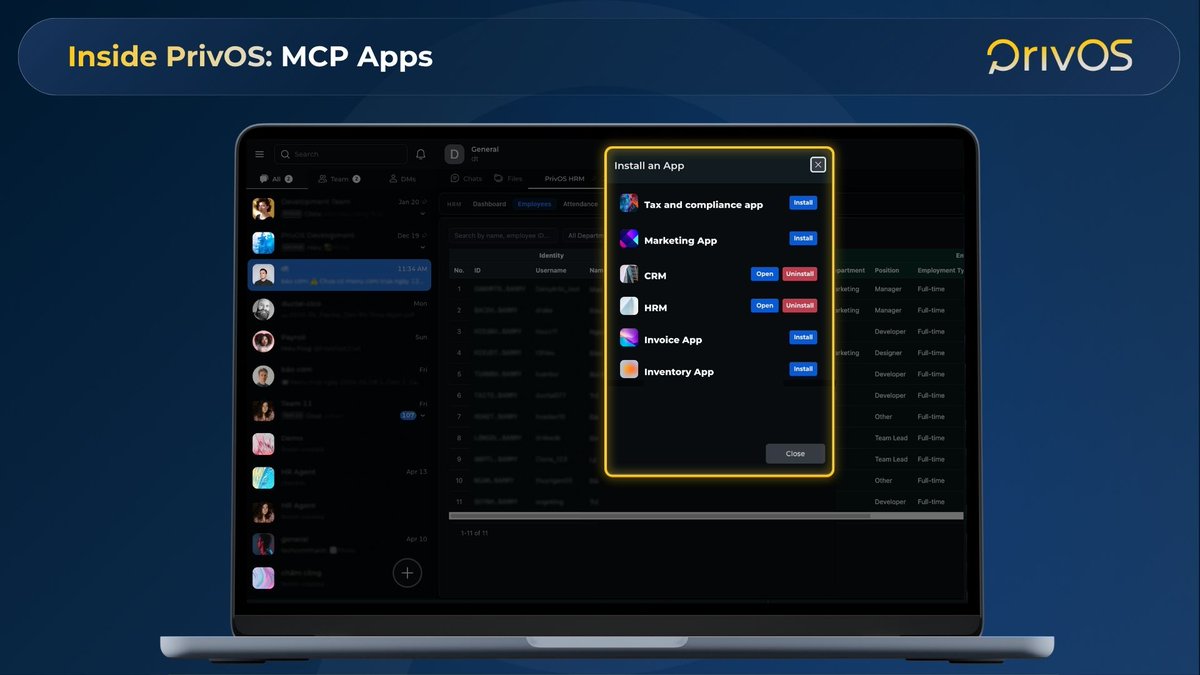Install the Tax and compliance app
The image size is (1200, 675).
click(x=803, y=203)
